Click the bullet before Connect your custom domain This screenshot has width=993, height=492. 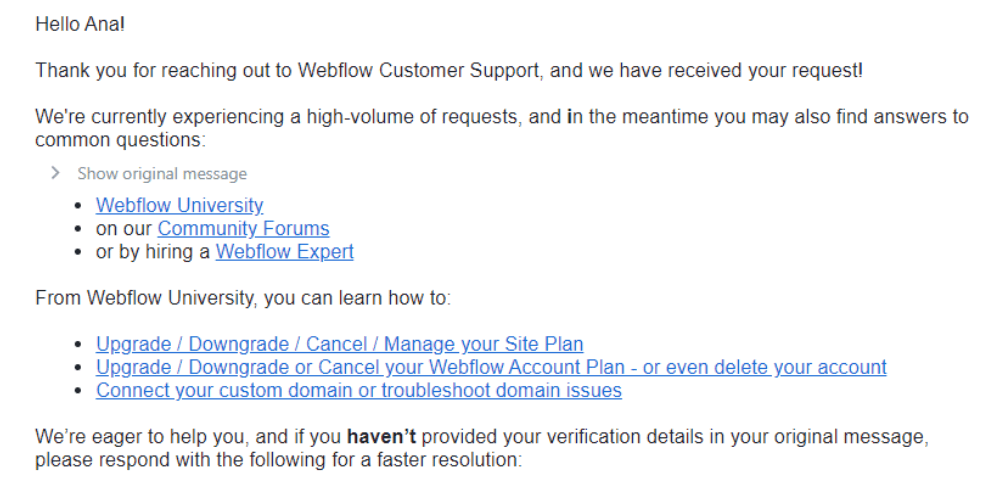(x=79, y=391)
